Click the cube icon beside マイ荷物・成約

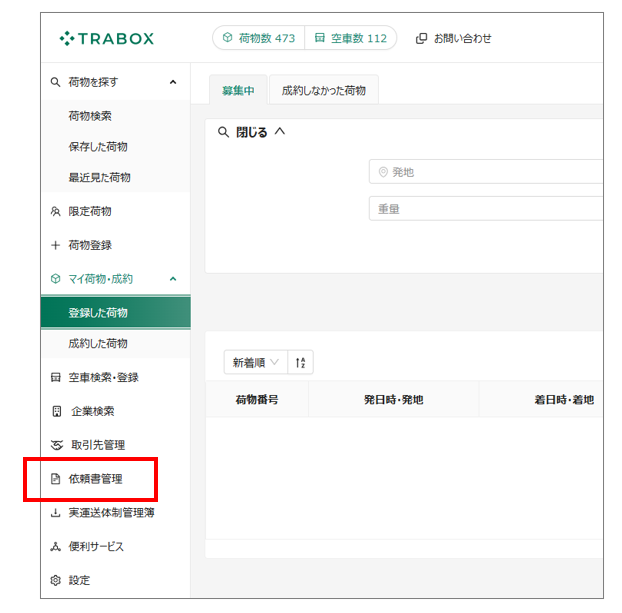click(56, 279)
